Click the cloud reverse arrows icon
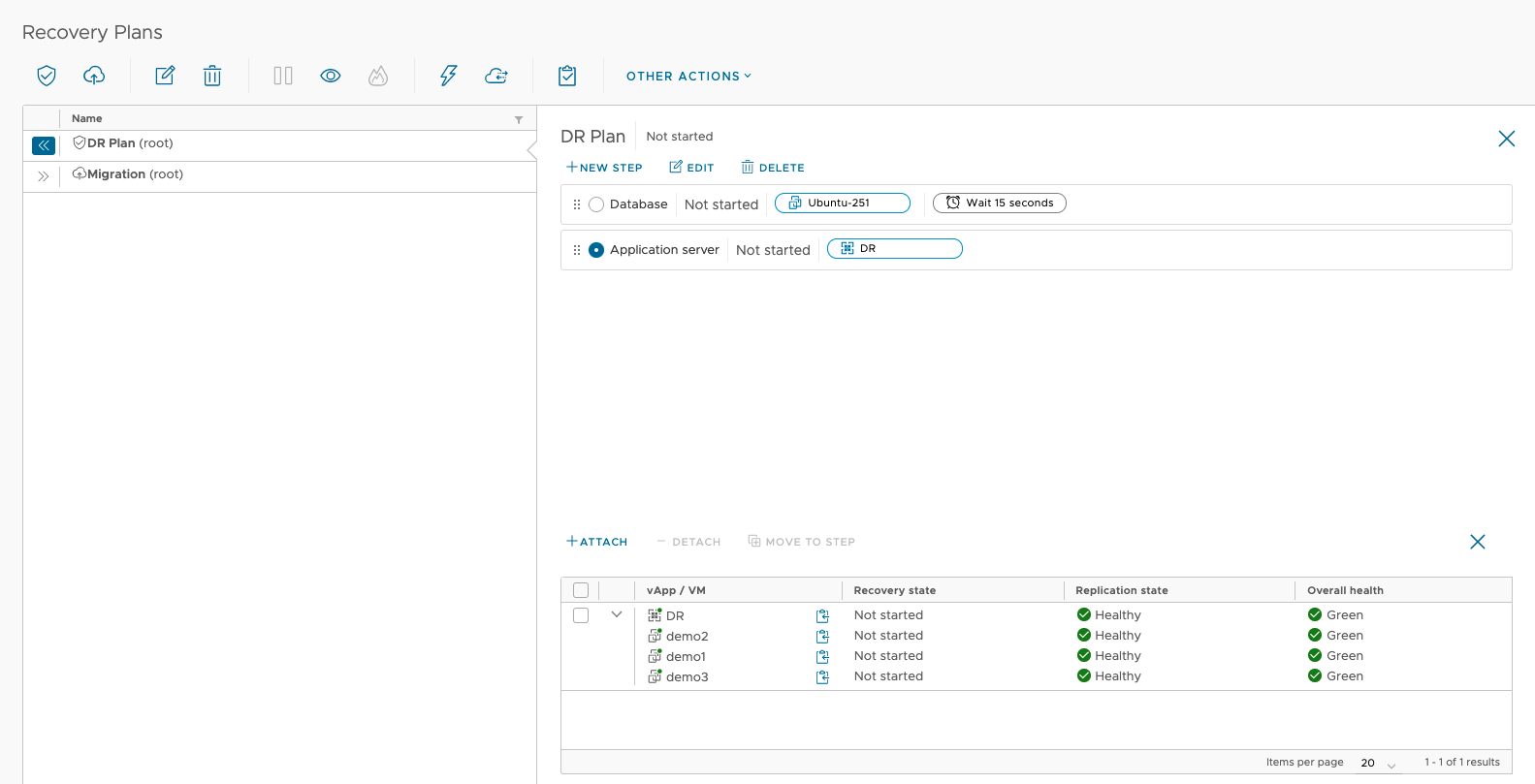The image size is (1535, 784). [496, 76]
